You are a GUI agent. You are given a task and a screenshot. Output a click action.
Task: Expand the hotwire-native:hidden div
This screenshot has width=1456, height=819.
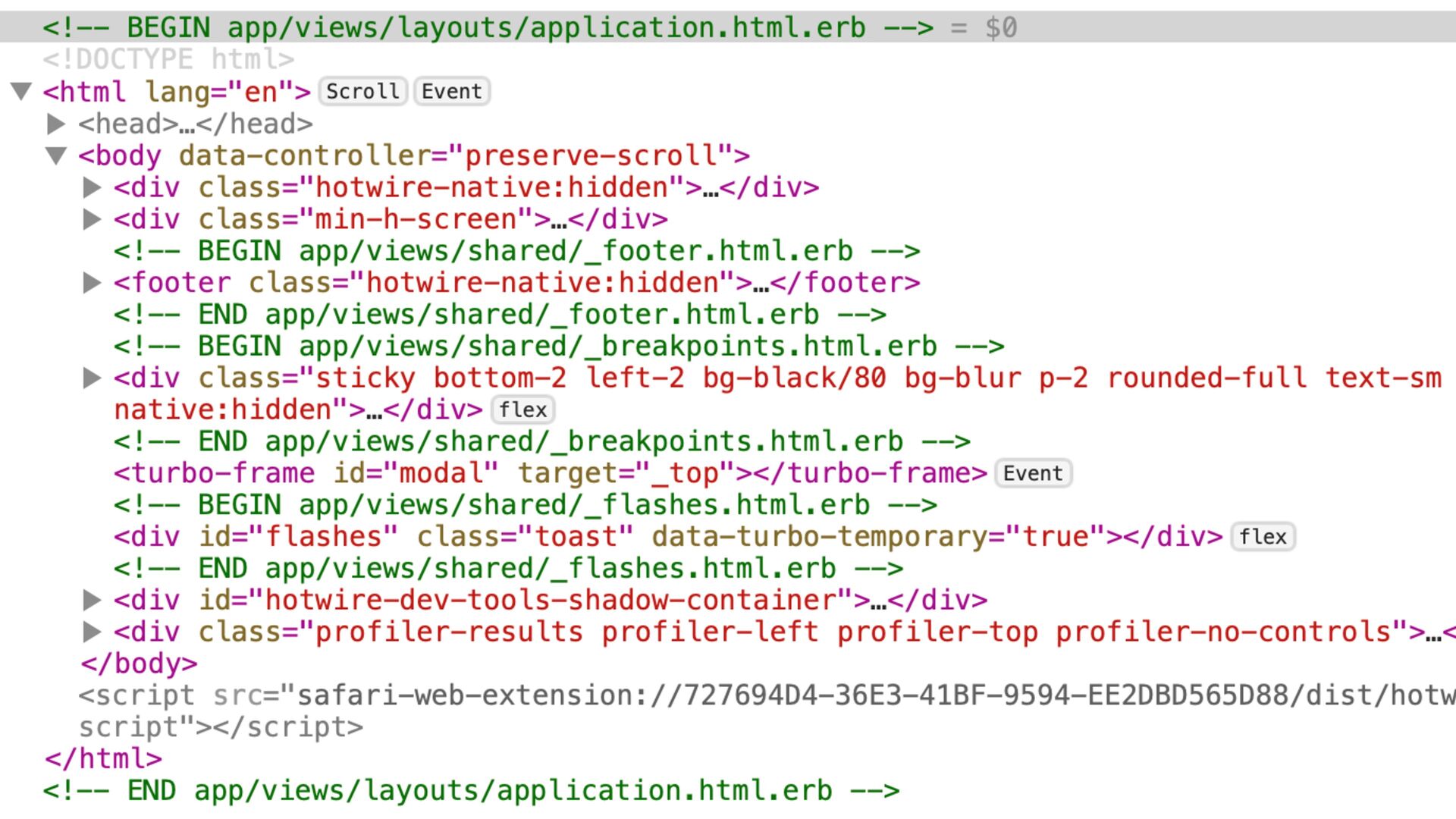coord(92,187)
